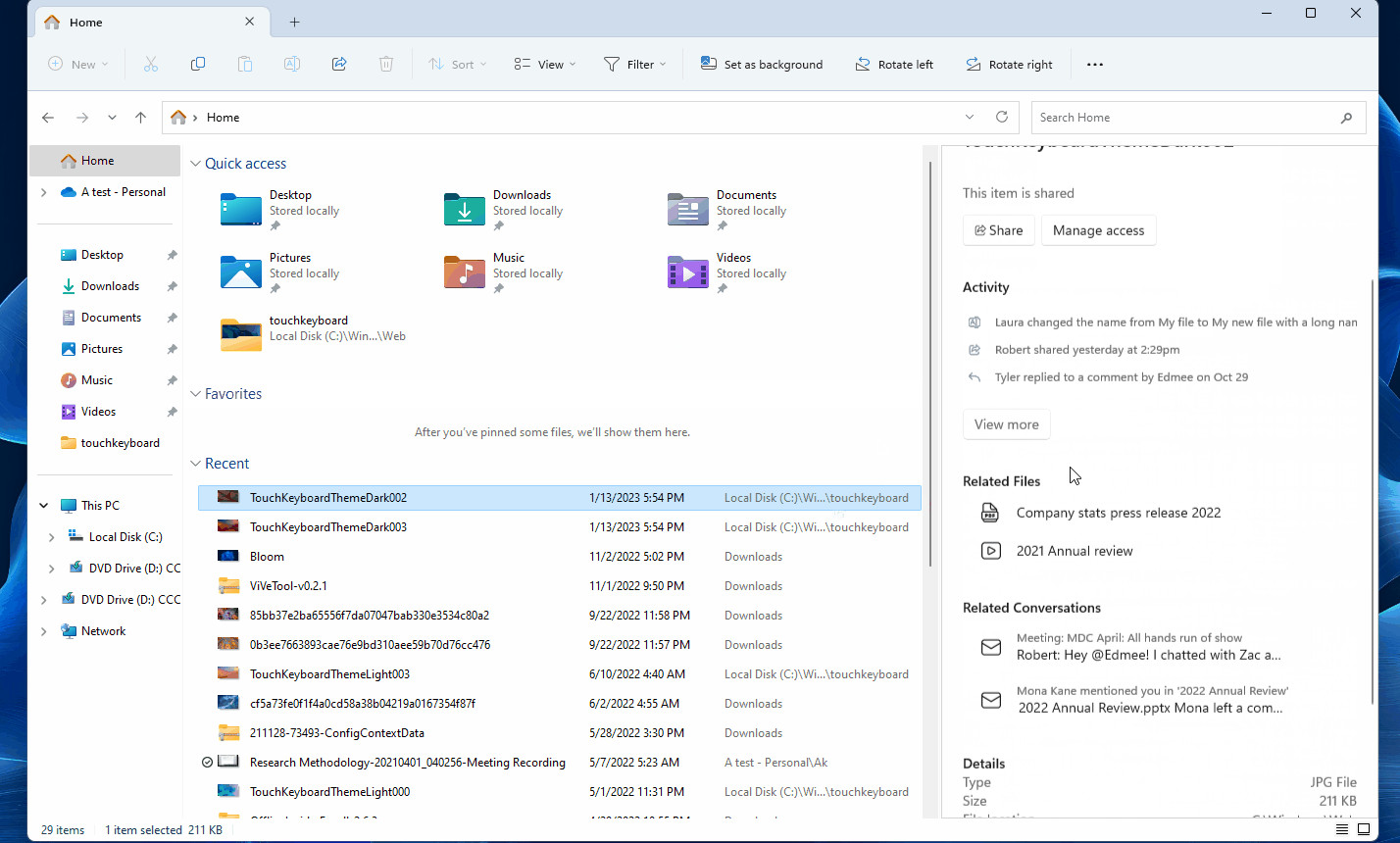This screenshot has height=843, width=1400.
Task: Click the Manage access button
Action: pyautogui.click(x=1098, y=230)
